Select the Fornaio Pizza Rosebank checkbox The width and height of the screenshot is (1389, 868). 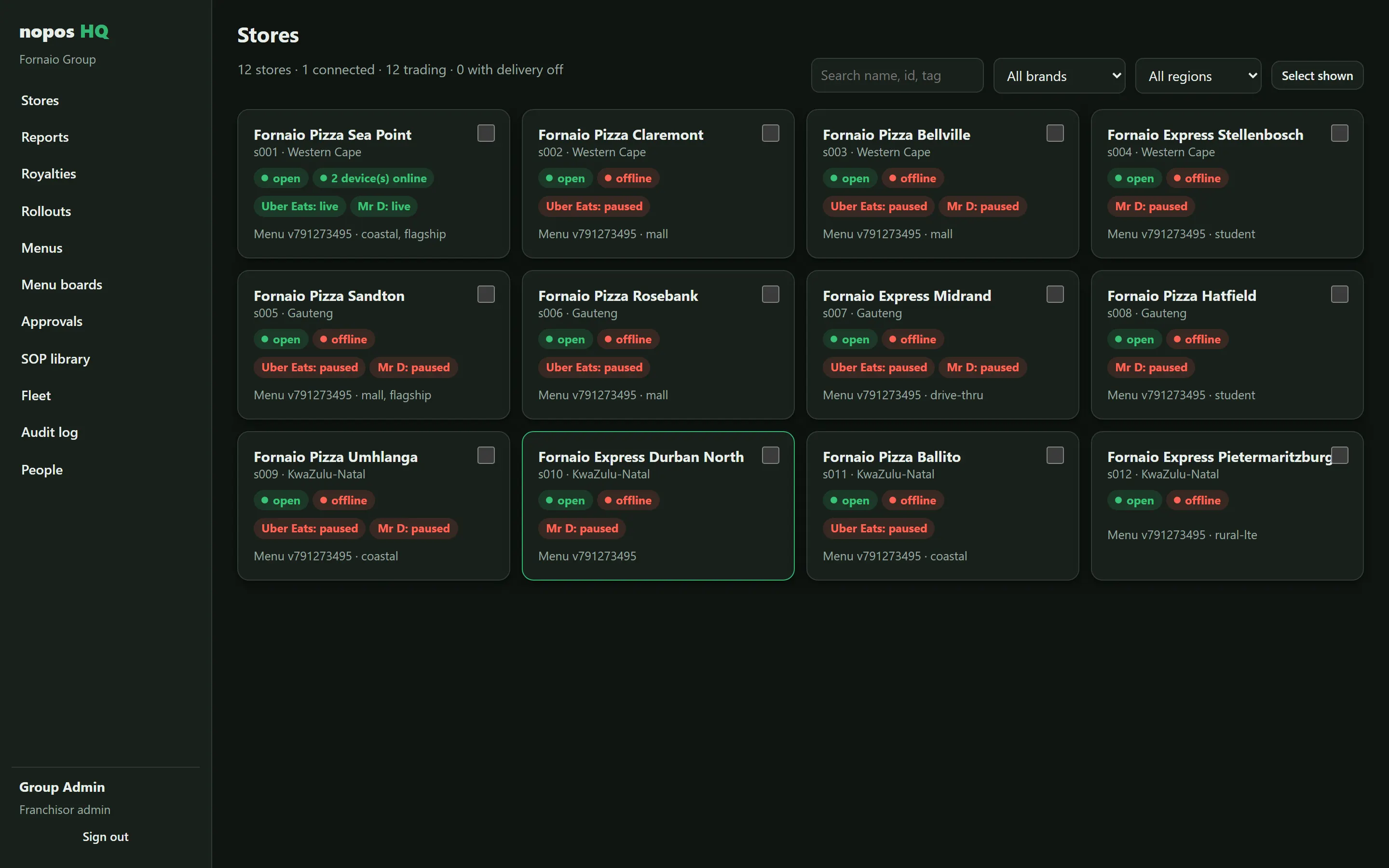[x=770, y=295]
